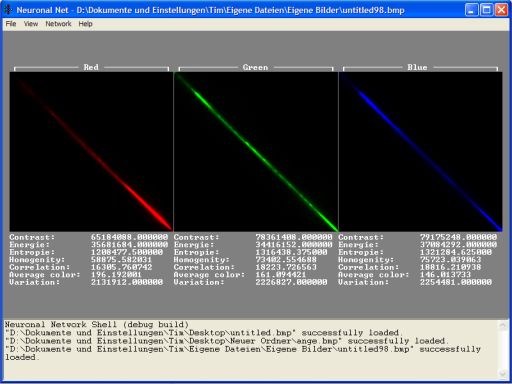512x384 pixels.
Task: Click the Red channel header label
Action: (x=91, y=67)
